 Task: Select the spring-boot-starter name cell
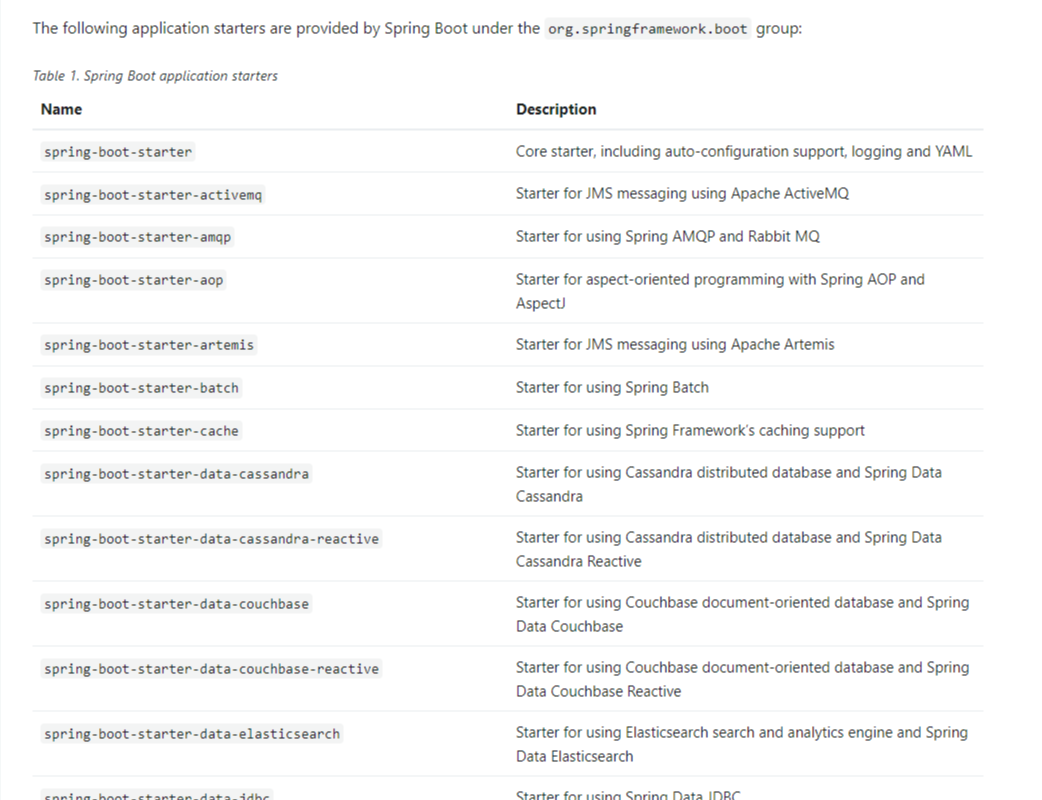point(118,152)
